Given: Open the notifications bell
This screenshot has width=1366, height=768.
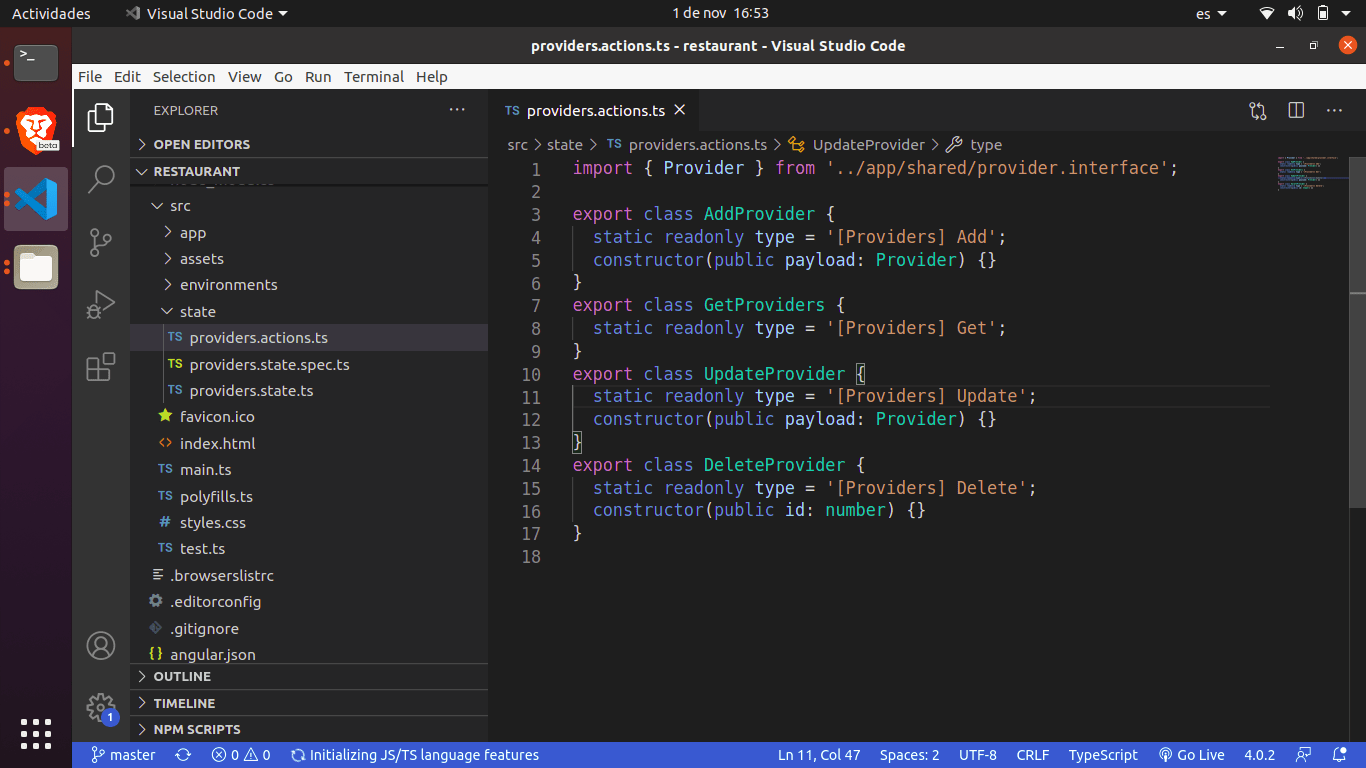Looking at the screenshot, I should [x=1339, y=755].
